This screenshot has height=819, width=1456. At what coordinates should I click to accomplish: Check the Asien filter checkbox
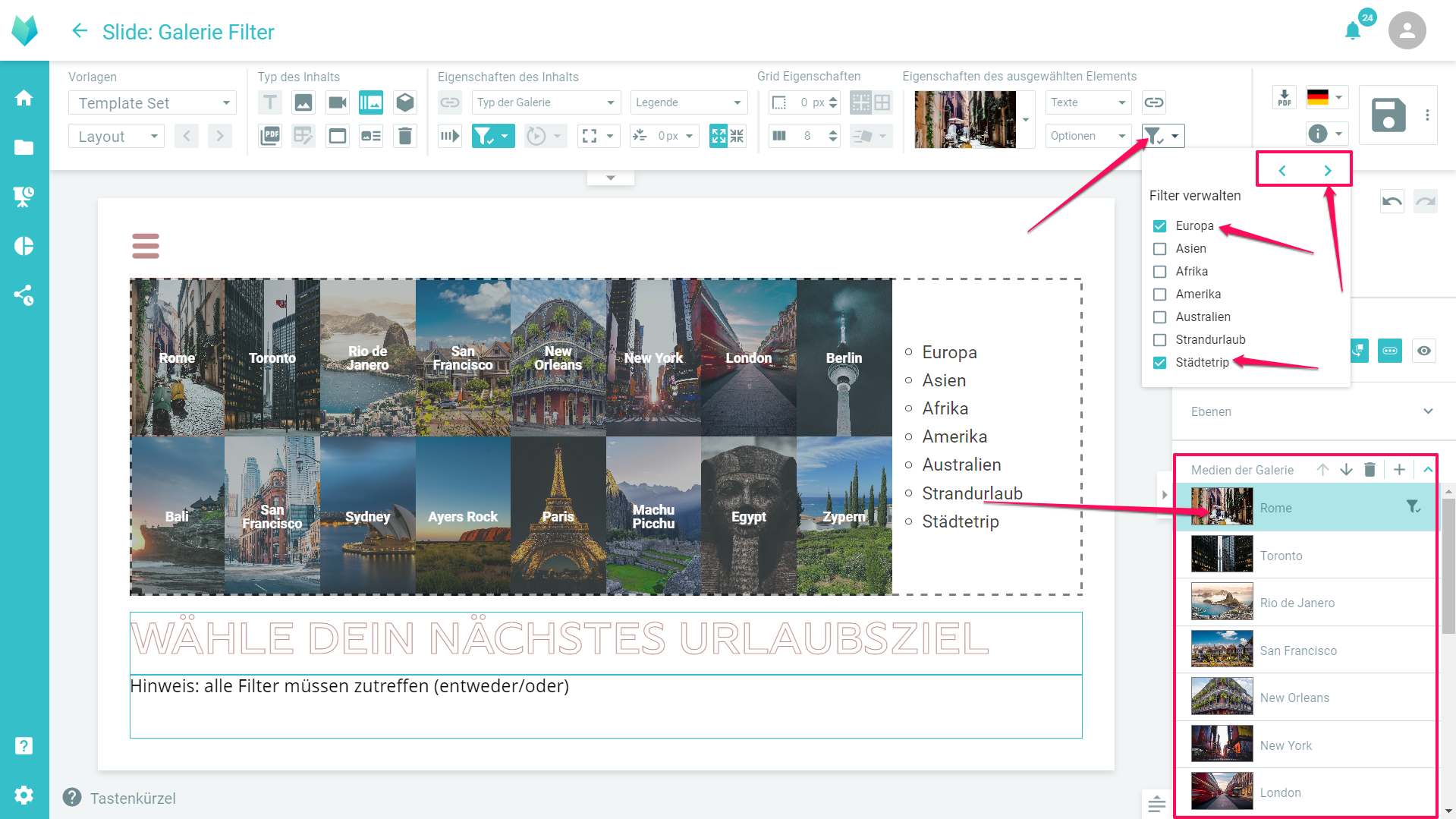1159,249
